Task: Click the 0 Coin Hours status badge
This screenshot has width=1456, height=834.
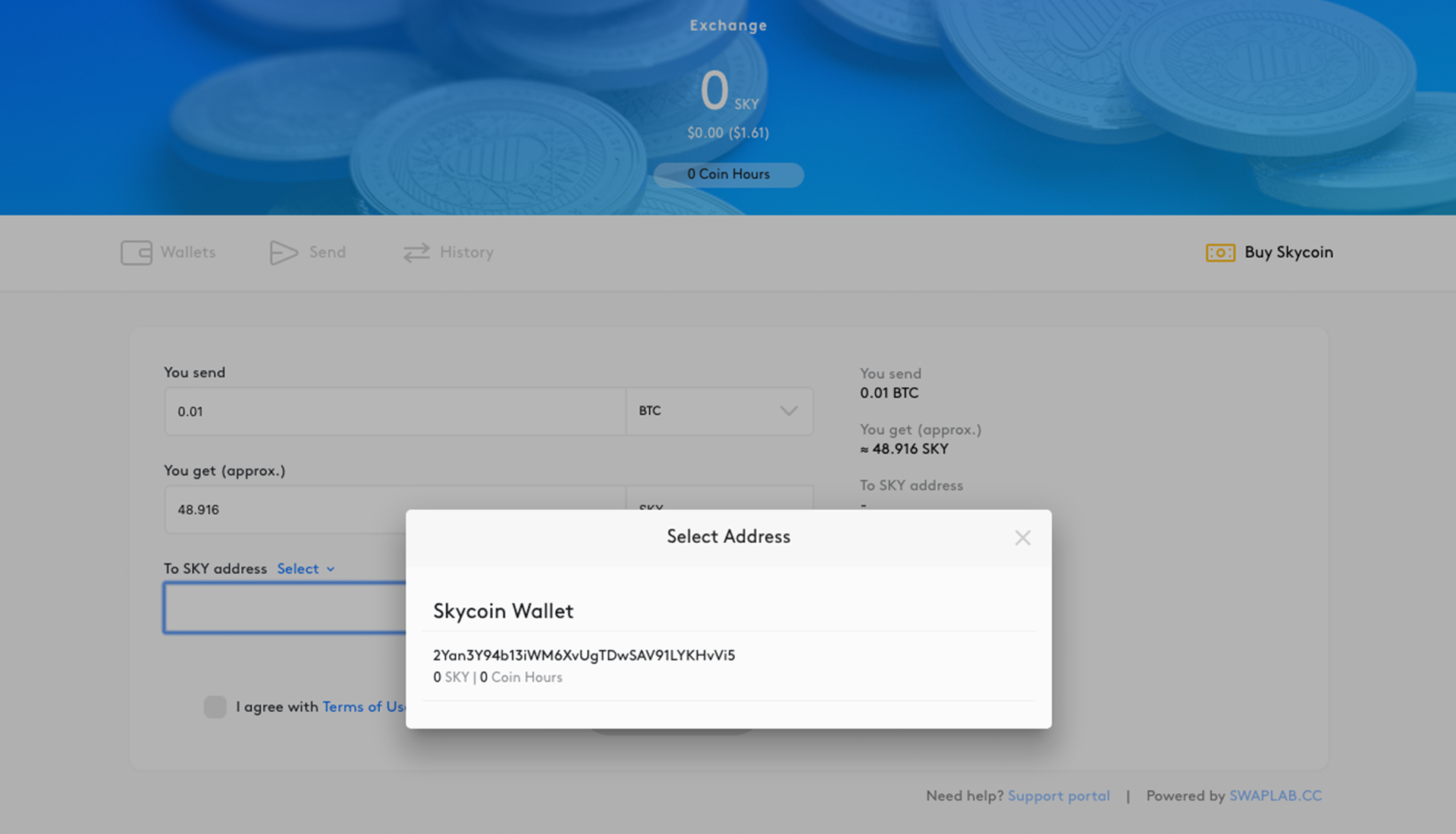Action: [728, 173]
